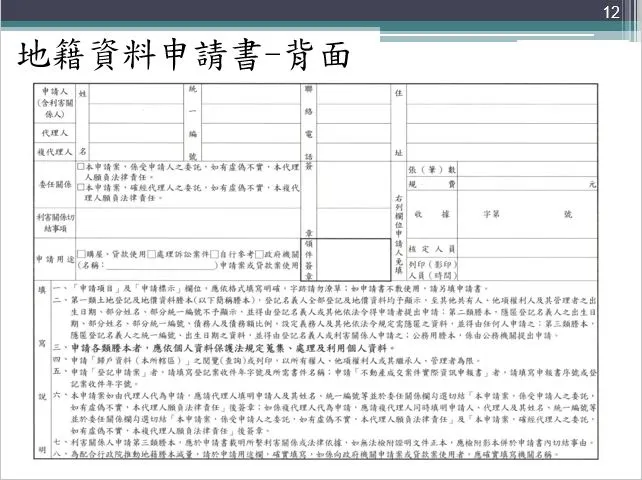Screen dimensions: 642x480
Task: Click the 規費 amount field ending in 元
Action: pos(527,184)
